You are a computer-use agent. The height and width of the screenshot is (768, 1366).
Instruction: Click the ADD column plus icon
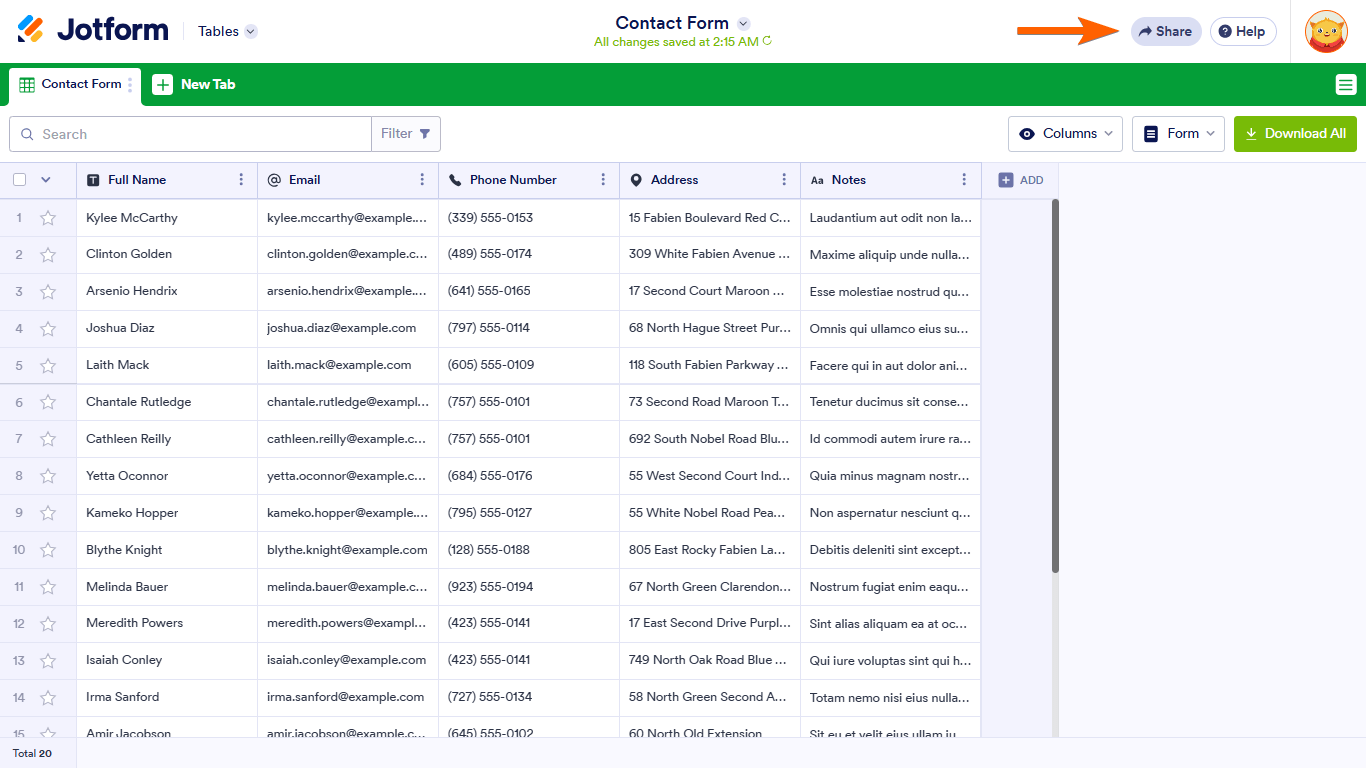point(1006,180)
